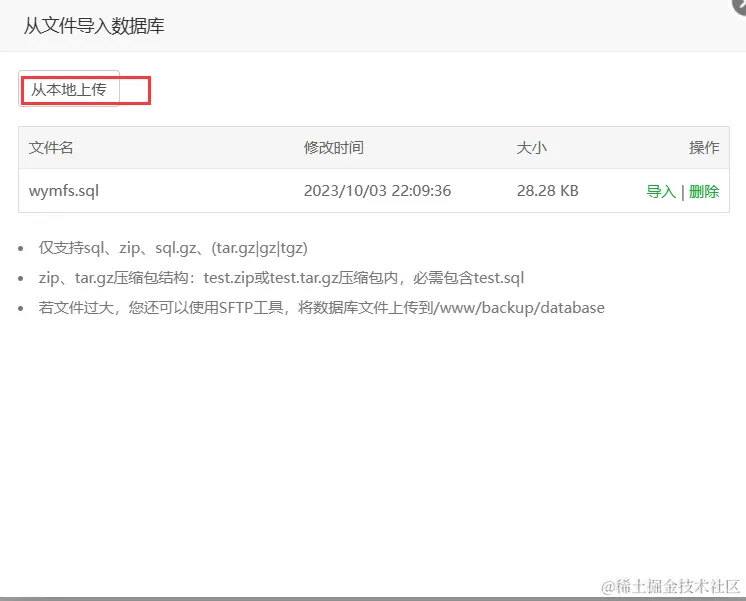746x601 pixels.
Task: Click the 大小 column header
Action: (531, 148)
